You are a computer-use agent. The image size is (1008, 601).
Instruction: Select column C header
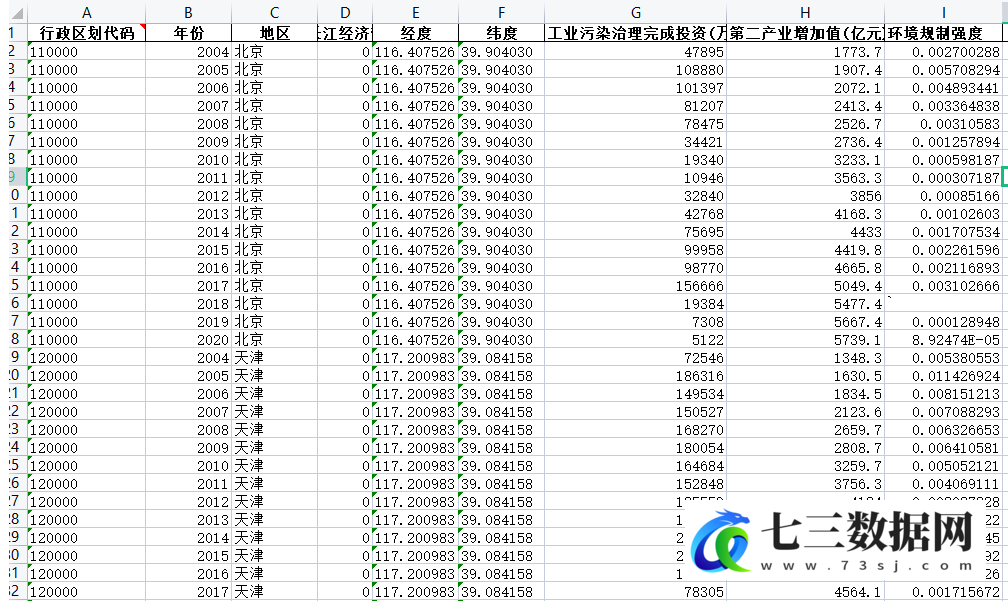pos(274,13)
